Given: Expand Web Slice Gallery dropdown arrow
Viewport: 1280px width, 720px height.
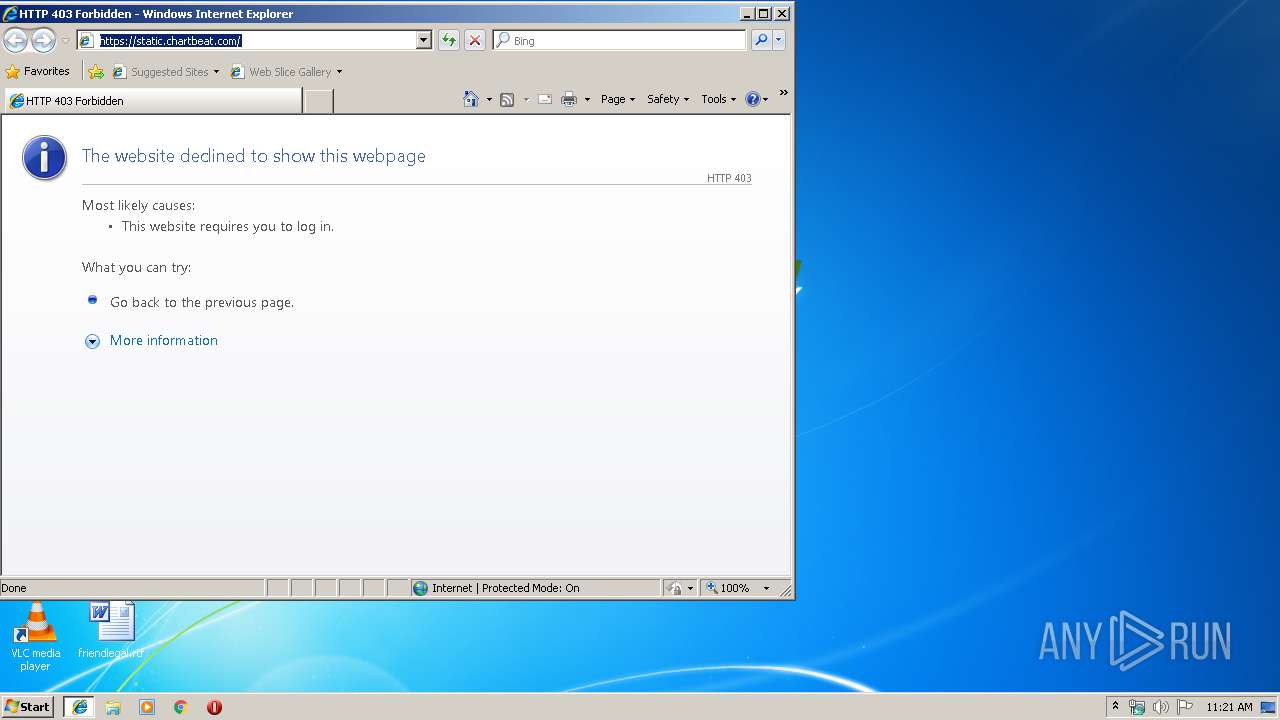Looking at the screenshot, I should tap(339, 72).
